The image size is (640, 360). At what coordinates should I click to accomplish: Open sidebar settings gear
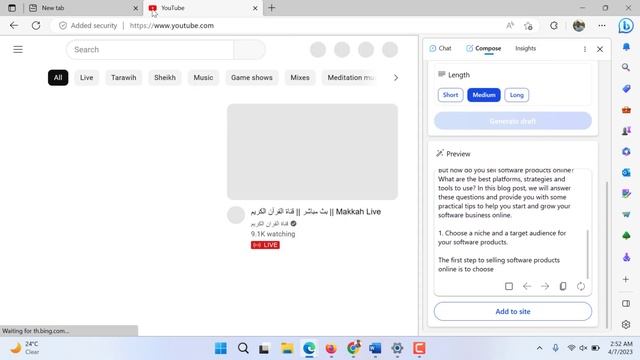click(626, 325)
